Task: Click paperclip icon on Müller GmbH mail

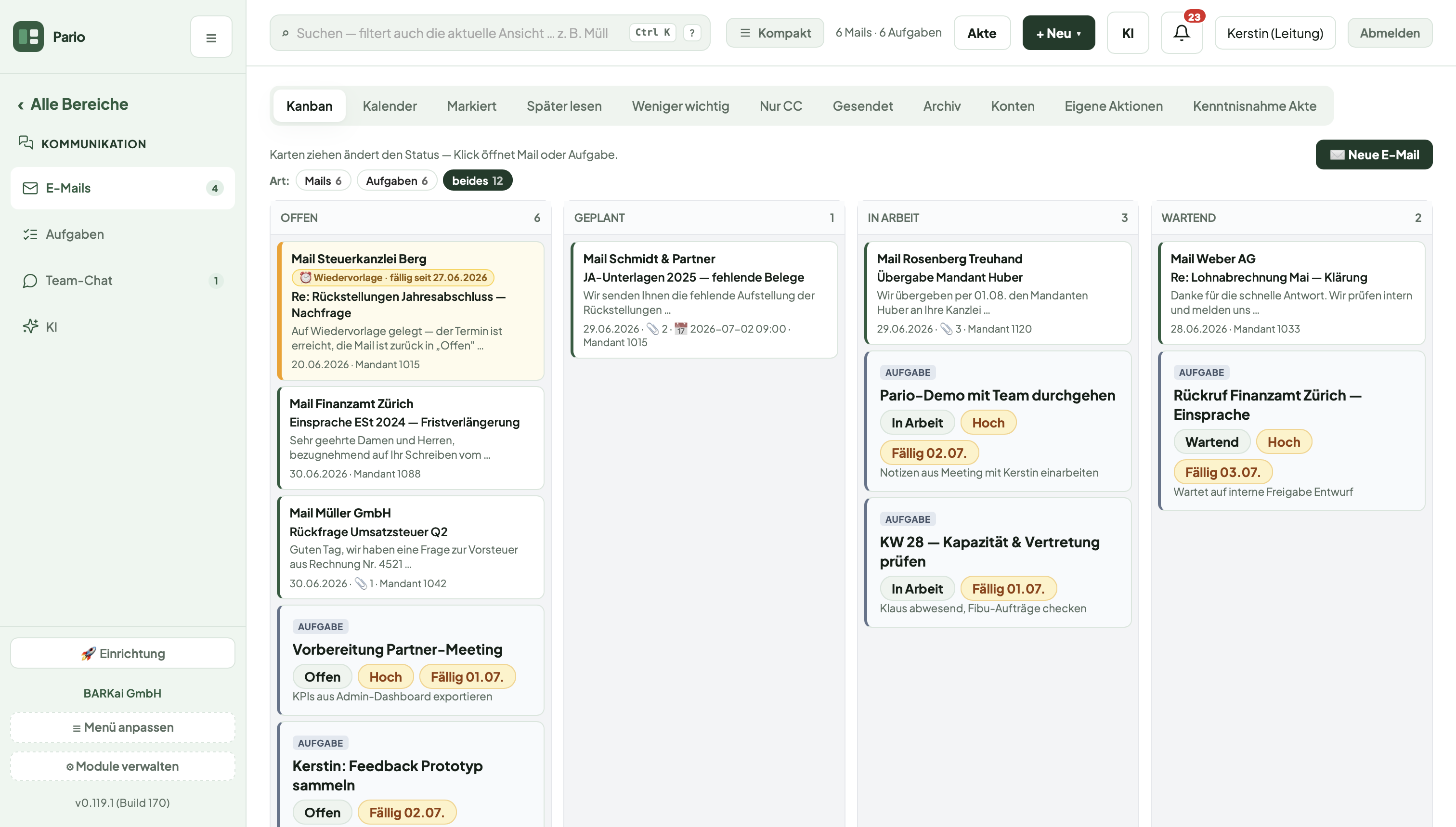Action: tap(361, 583)
